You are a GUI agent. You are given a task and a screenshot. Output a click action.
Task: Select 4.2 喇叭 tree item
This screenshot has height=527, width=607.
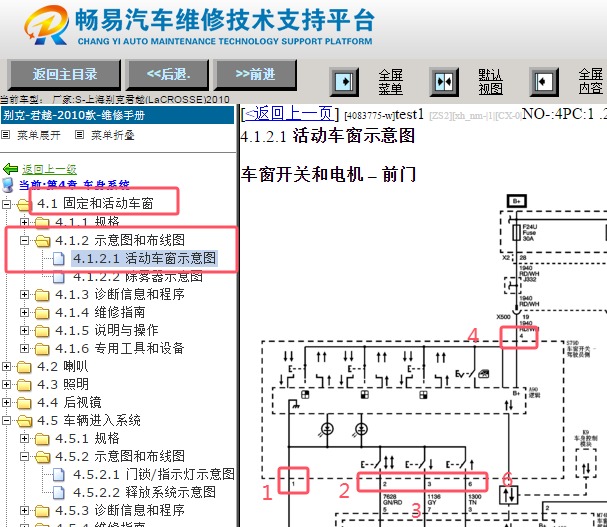63,366
